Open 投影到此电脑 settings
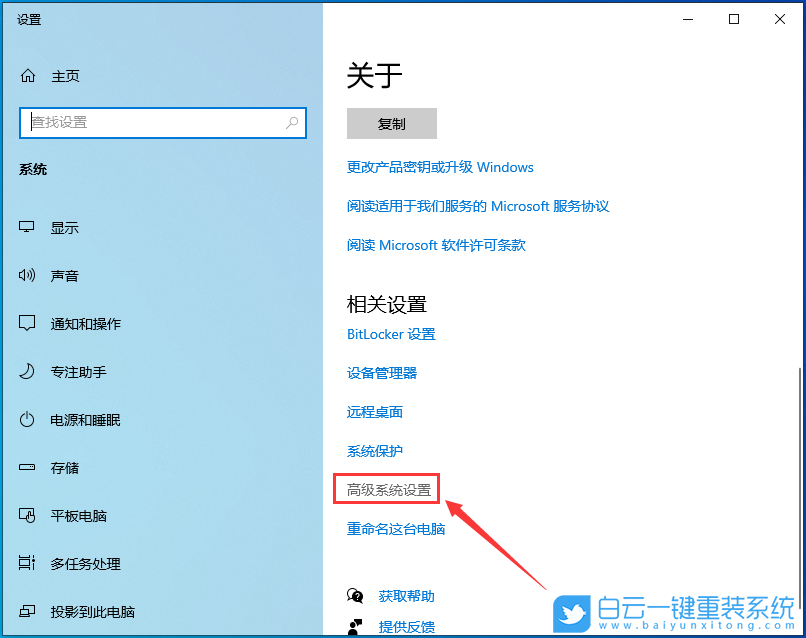806x638 pixels. [29, 611]
